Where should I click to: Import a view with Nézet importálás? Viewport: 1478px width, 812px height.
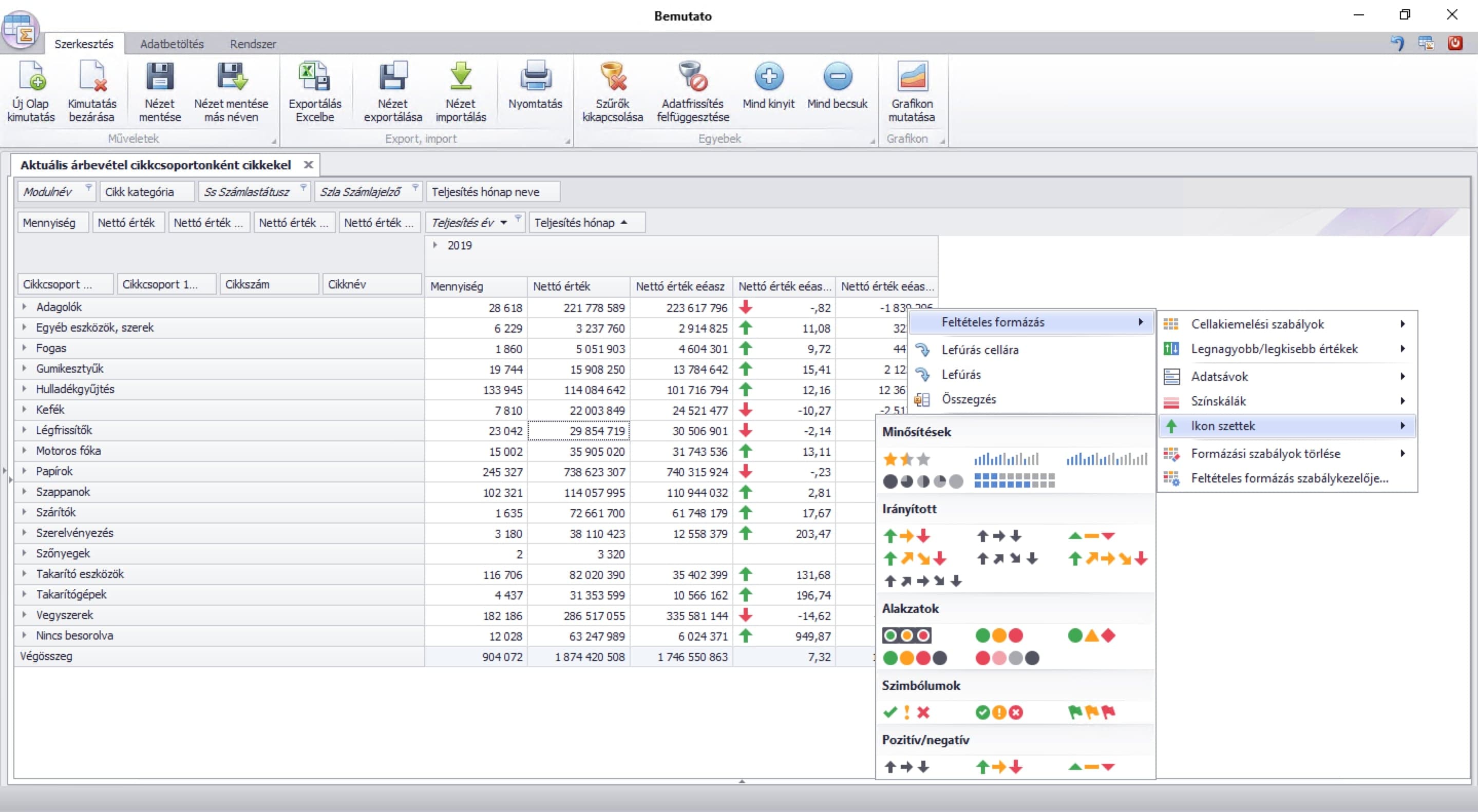coord(461,92)
